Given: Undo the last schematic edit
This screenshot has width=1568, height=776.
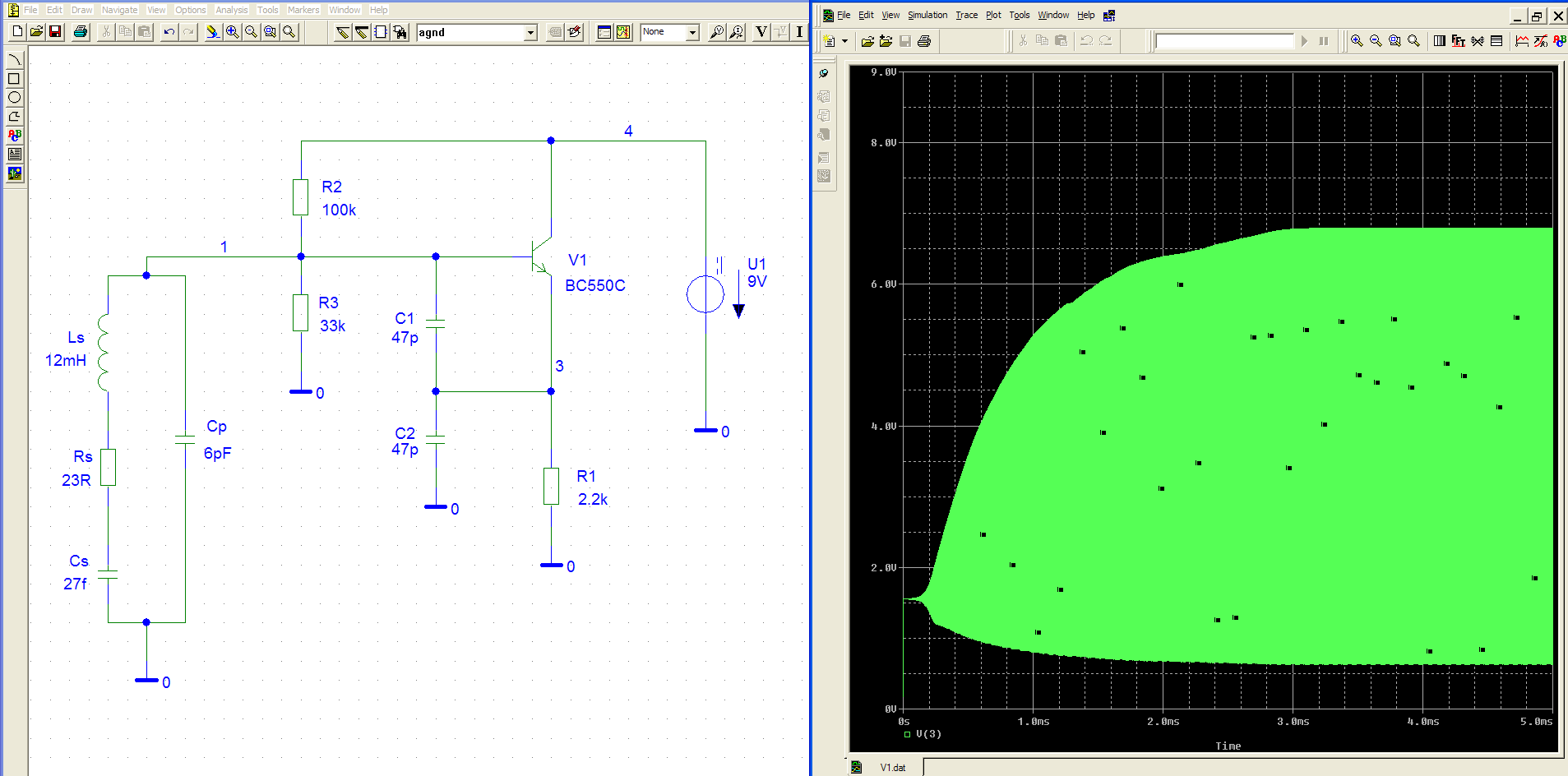Looking at the screenshot, I should 169,32.
